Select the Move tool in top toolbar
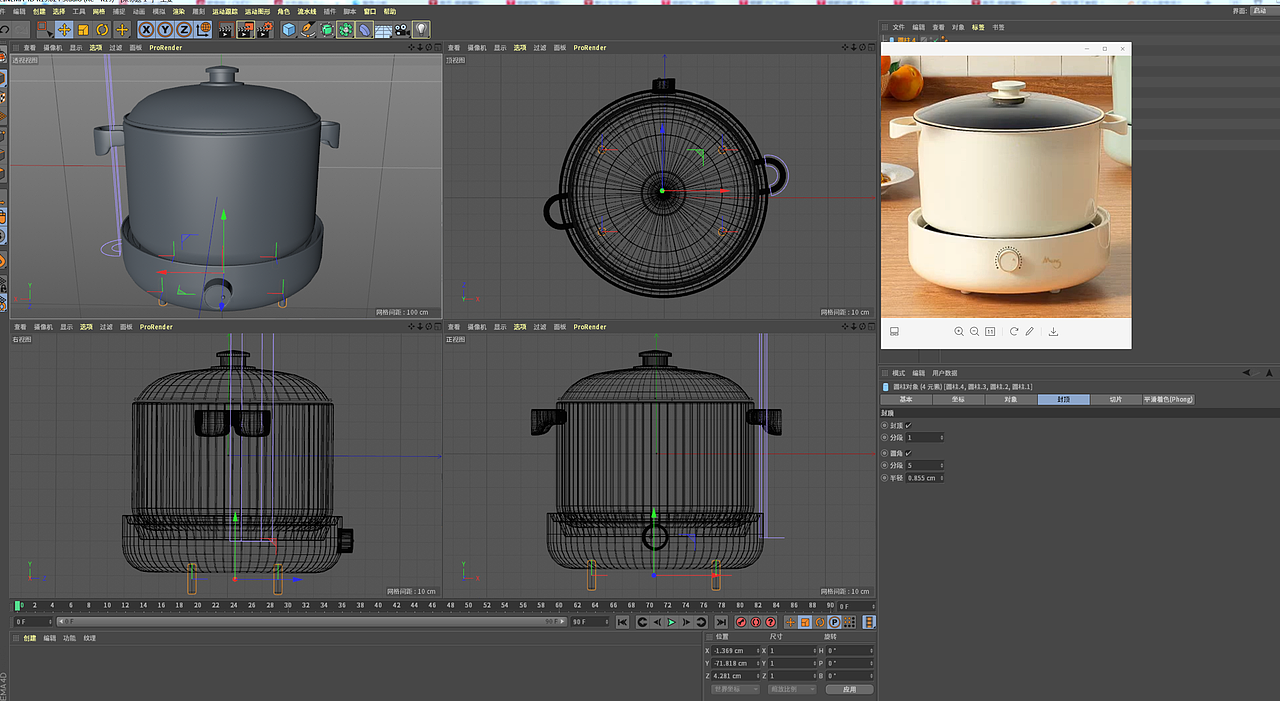The image size is (1280, 701). (64, 30)
